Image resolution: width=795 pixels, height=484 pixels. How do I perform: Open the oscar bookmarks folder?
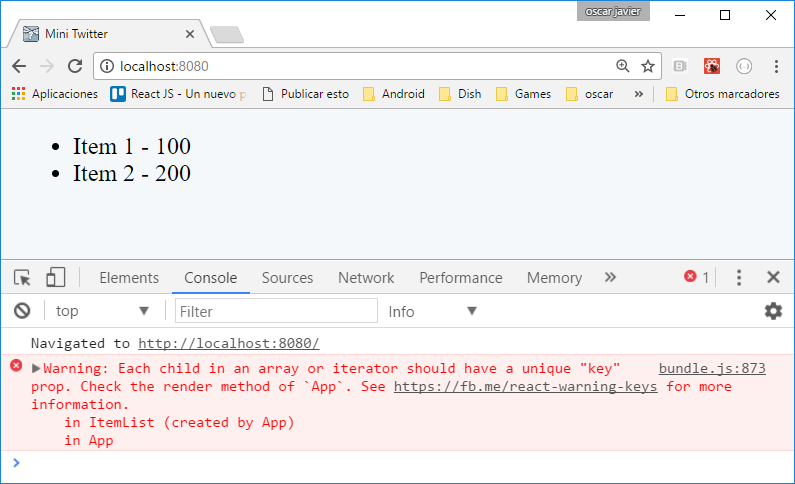590,94
